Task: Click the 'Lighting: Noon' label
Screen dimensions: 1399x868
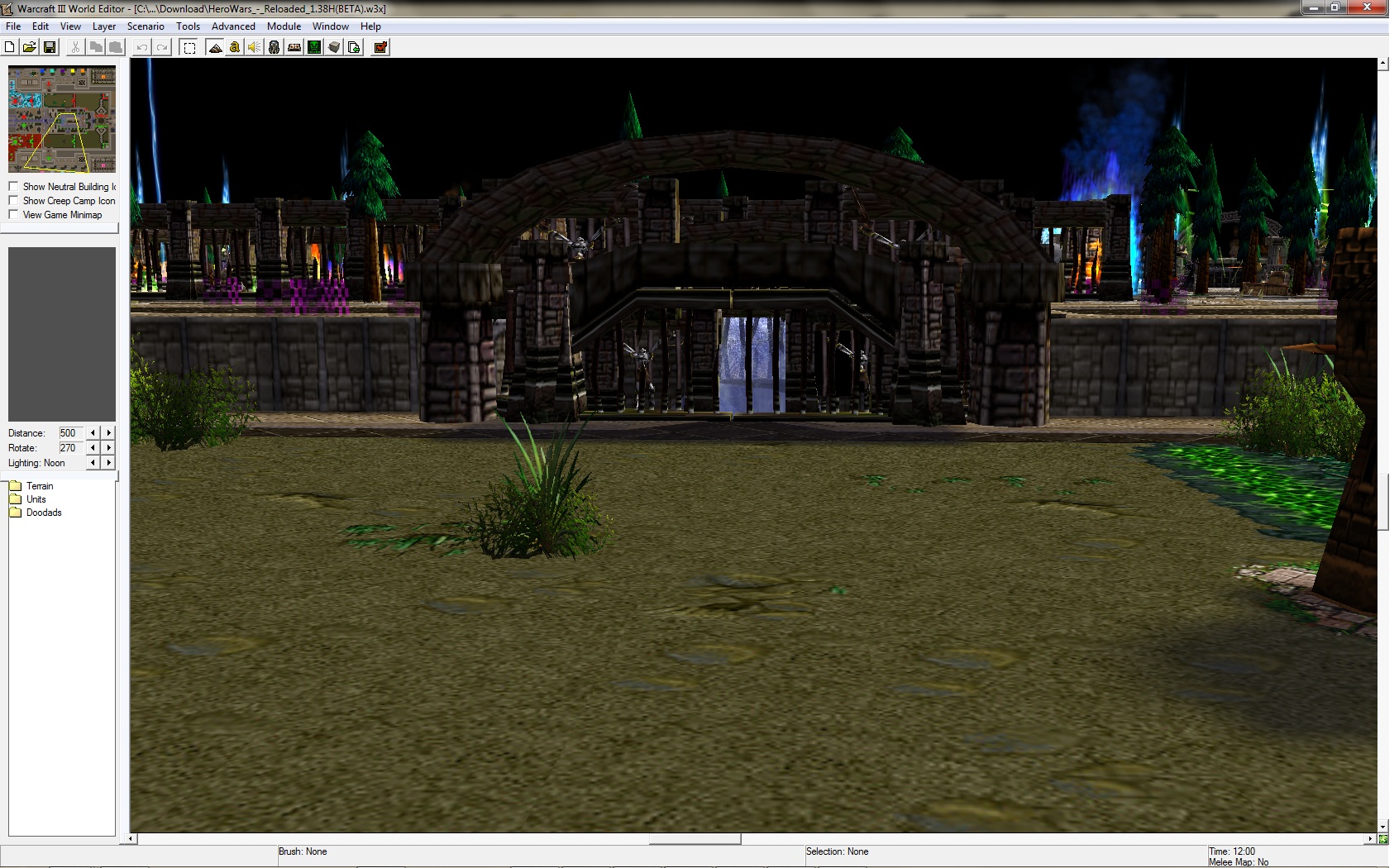Action: point(36,463)
